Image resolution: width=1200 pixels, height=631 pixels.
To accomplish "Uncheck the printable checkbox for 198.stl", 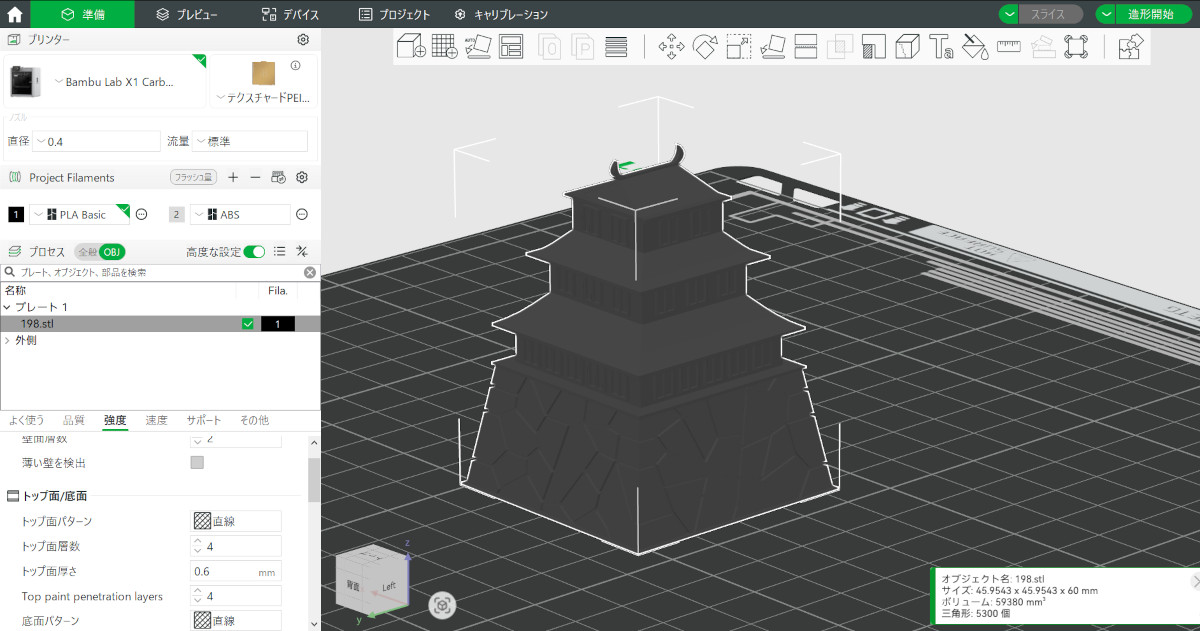I will coord(248,324).
